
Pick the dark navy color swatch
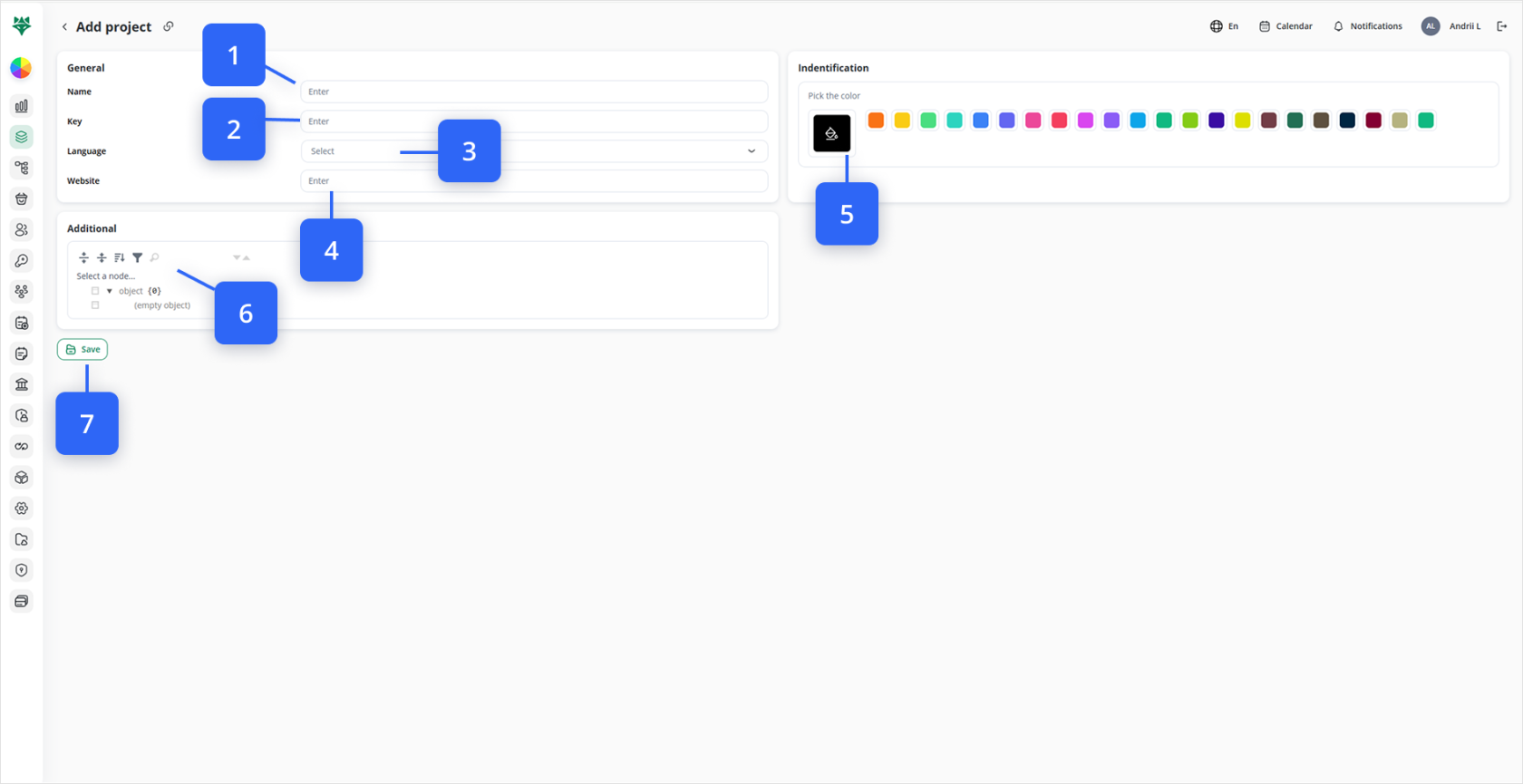[x=1347, y=121]
